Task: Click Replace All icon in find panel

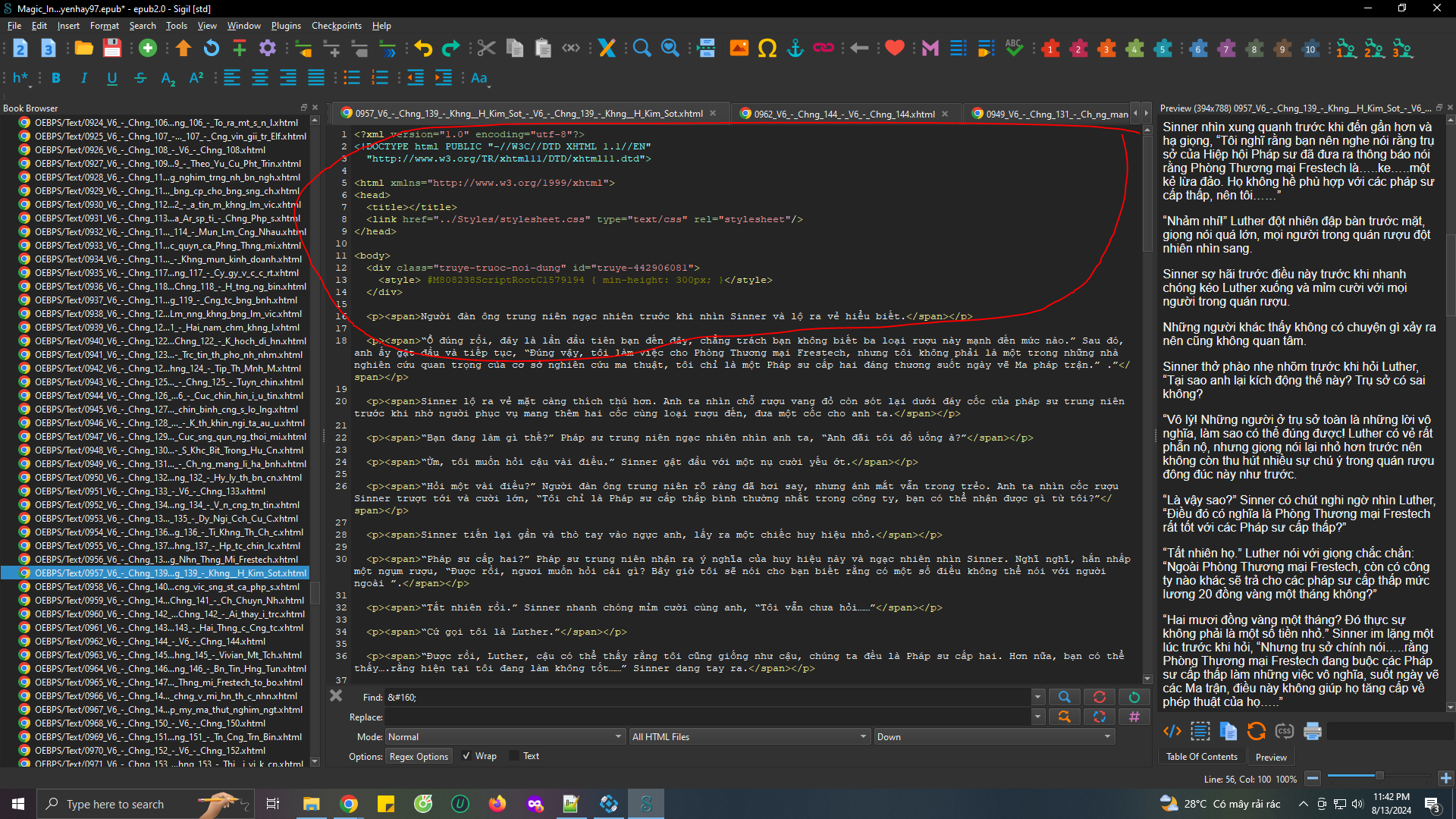Action: pyautogui.click(x=1099, y=717)
